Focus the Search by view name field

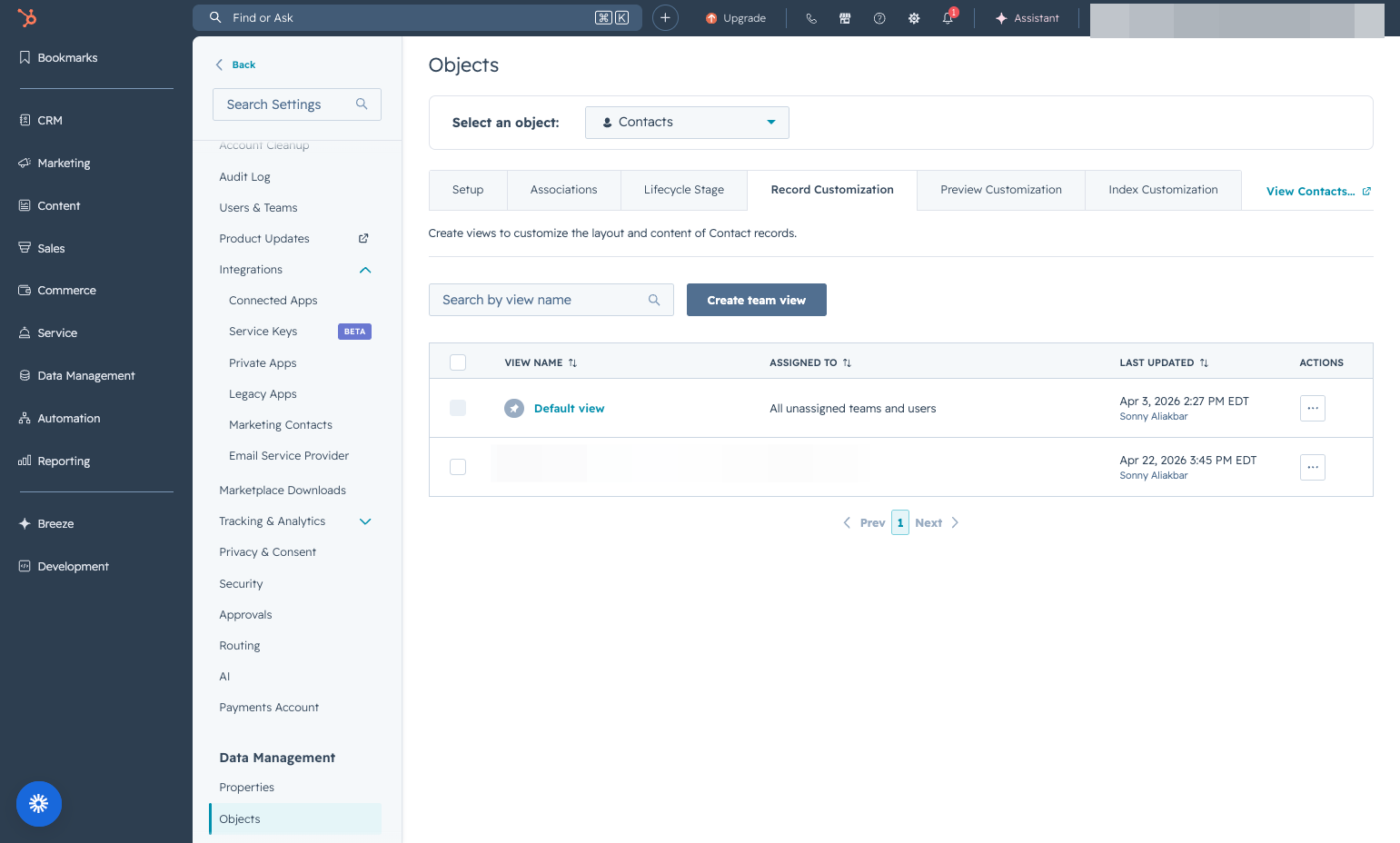[x=551, y=300]
